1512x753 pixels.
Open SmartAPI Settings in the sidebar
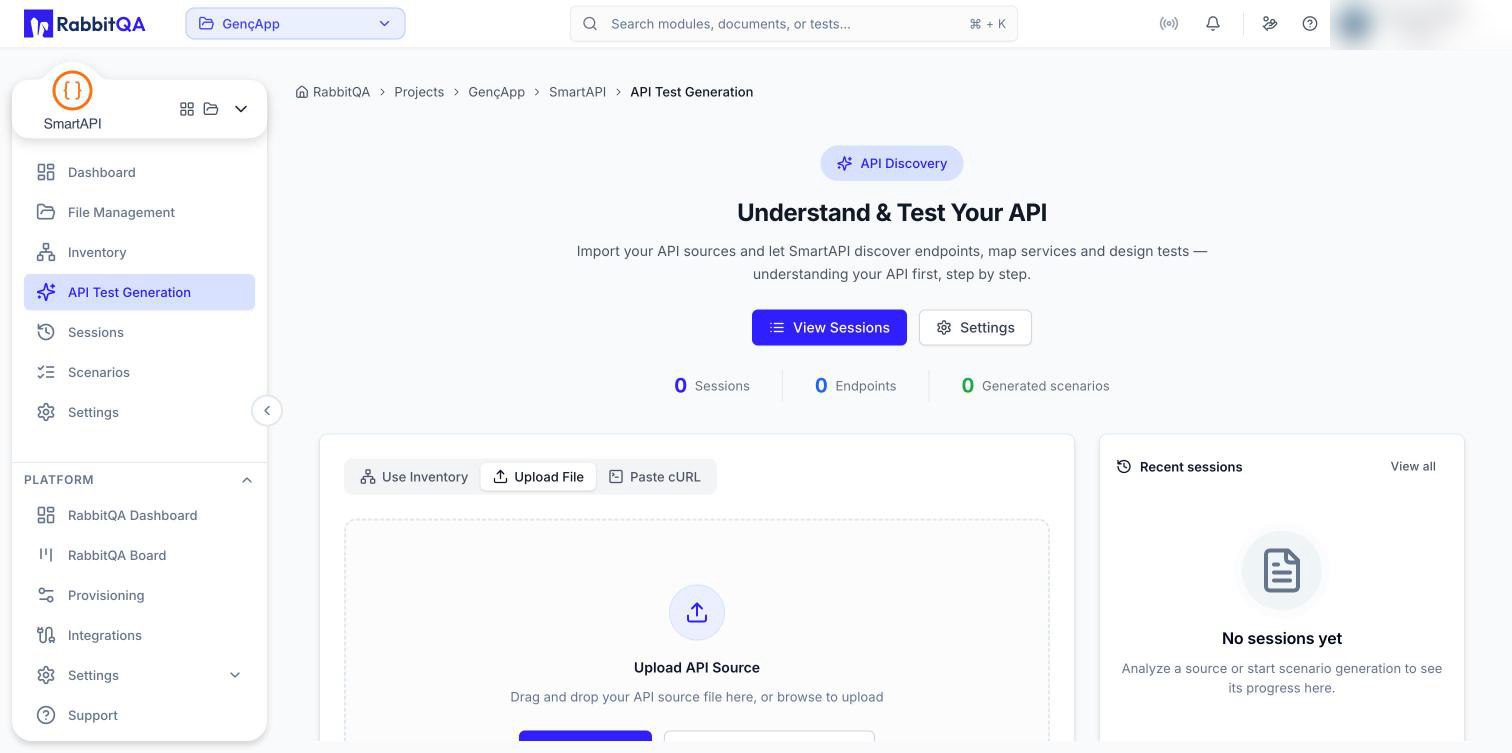139,412
